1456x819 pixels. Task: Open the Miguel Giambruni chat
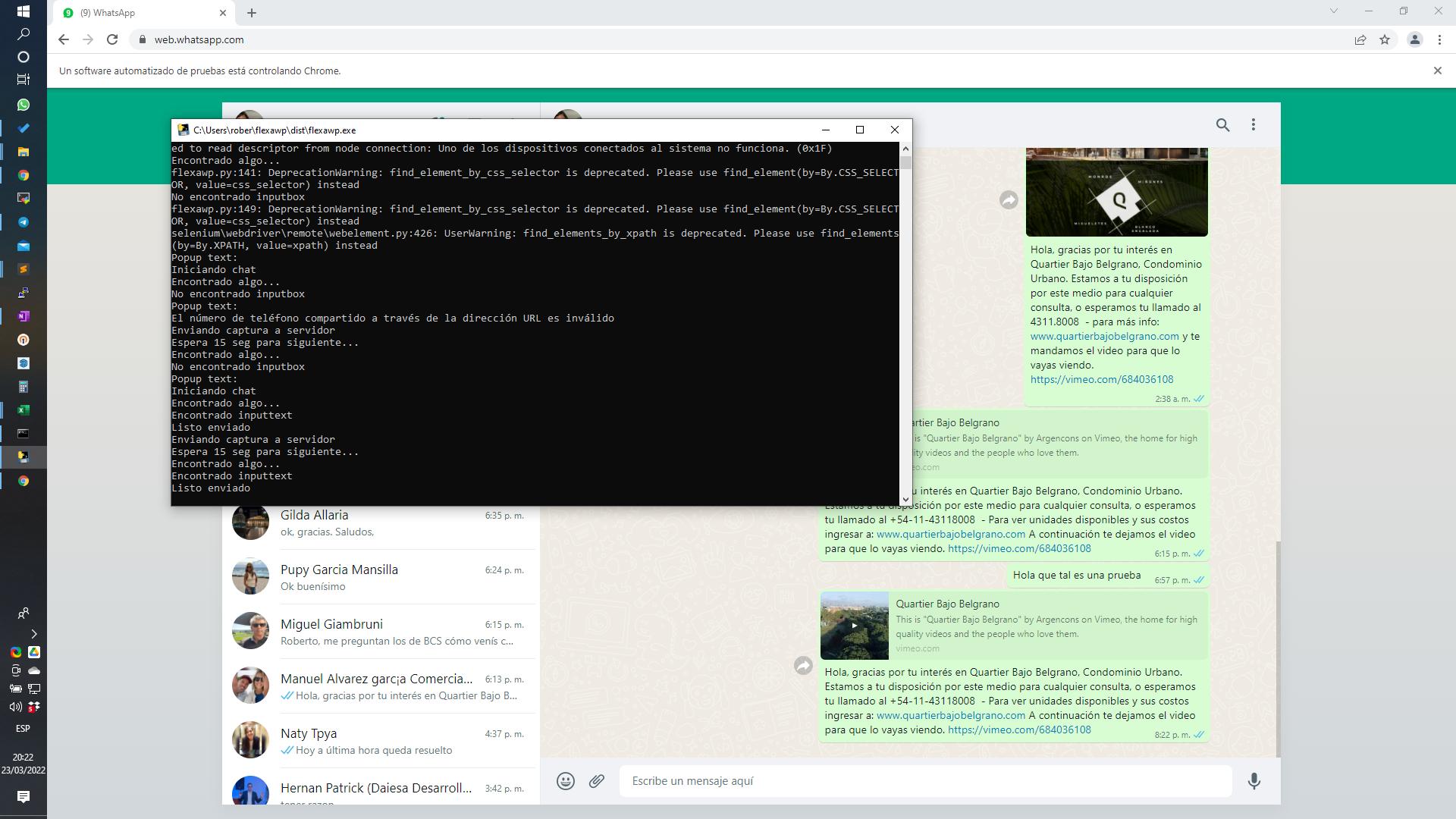point(379,632)
